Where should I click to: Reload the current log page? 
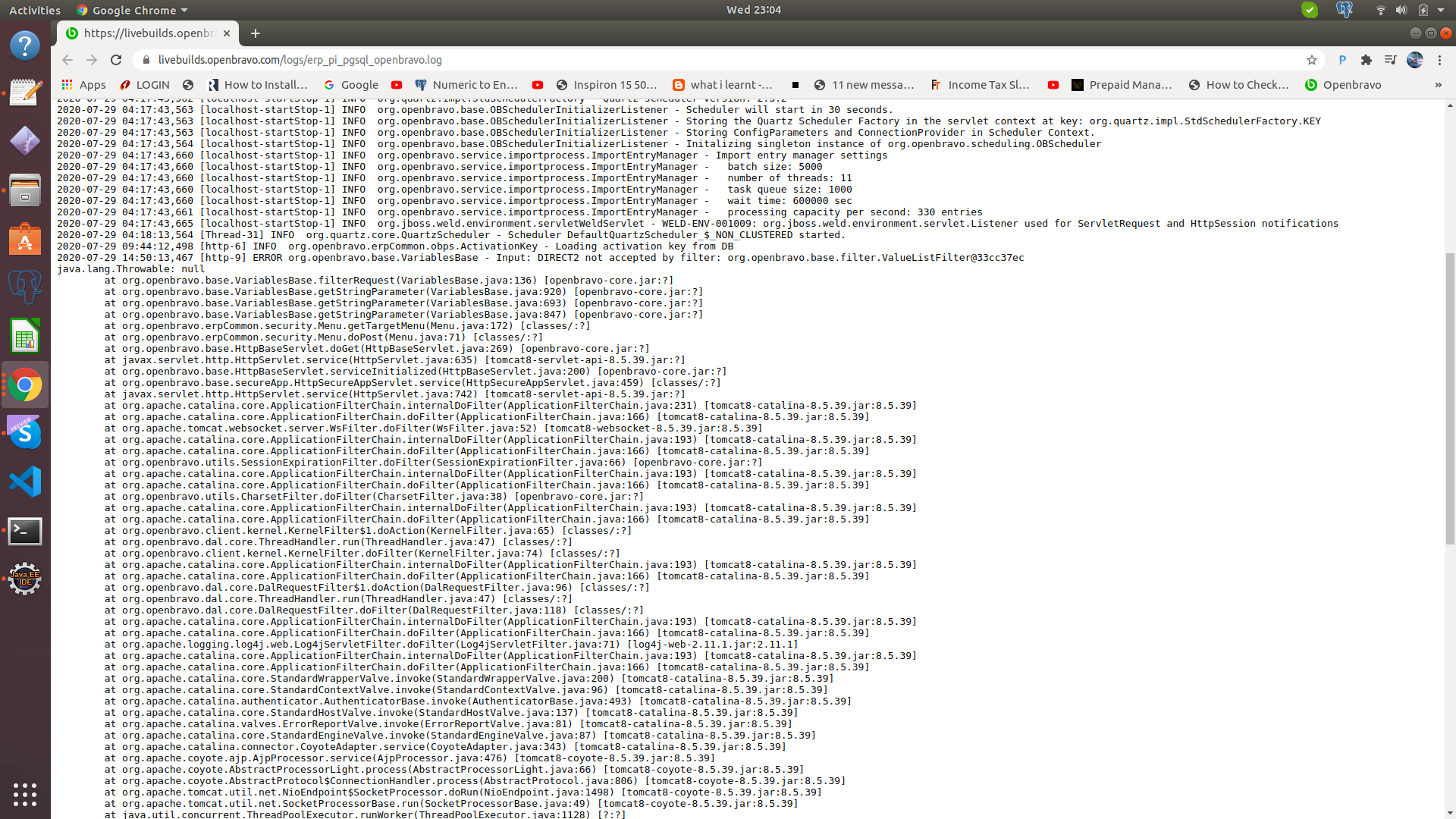[116, 60]
